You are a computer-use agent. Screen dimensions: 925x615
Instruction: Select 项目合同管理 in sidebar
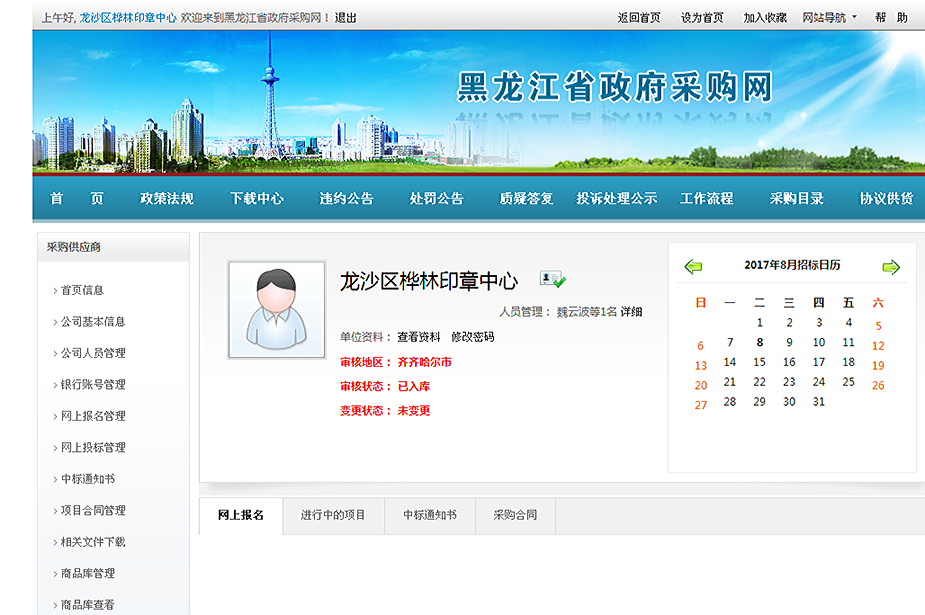(x=93, y=510)
